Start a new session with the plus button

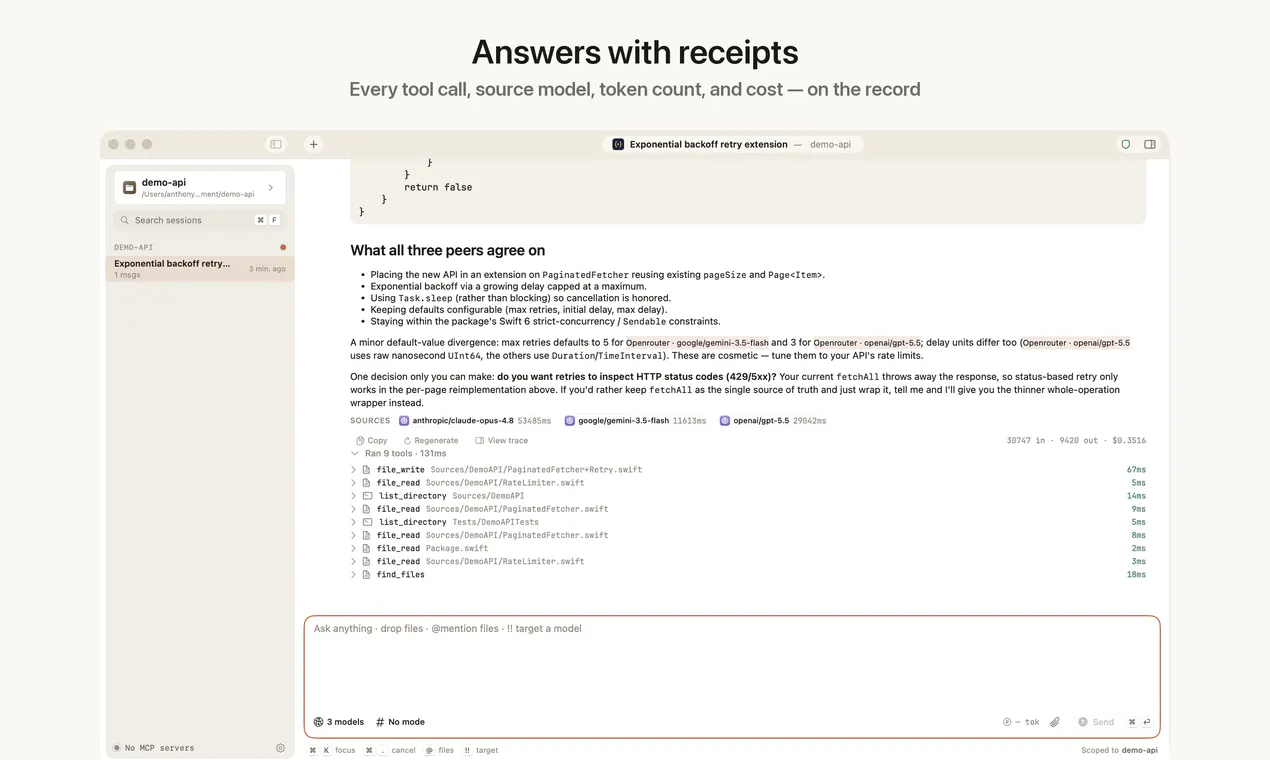[313, 144]
